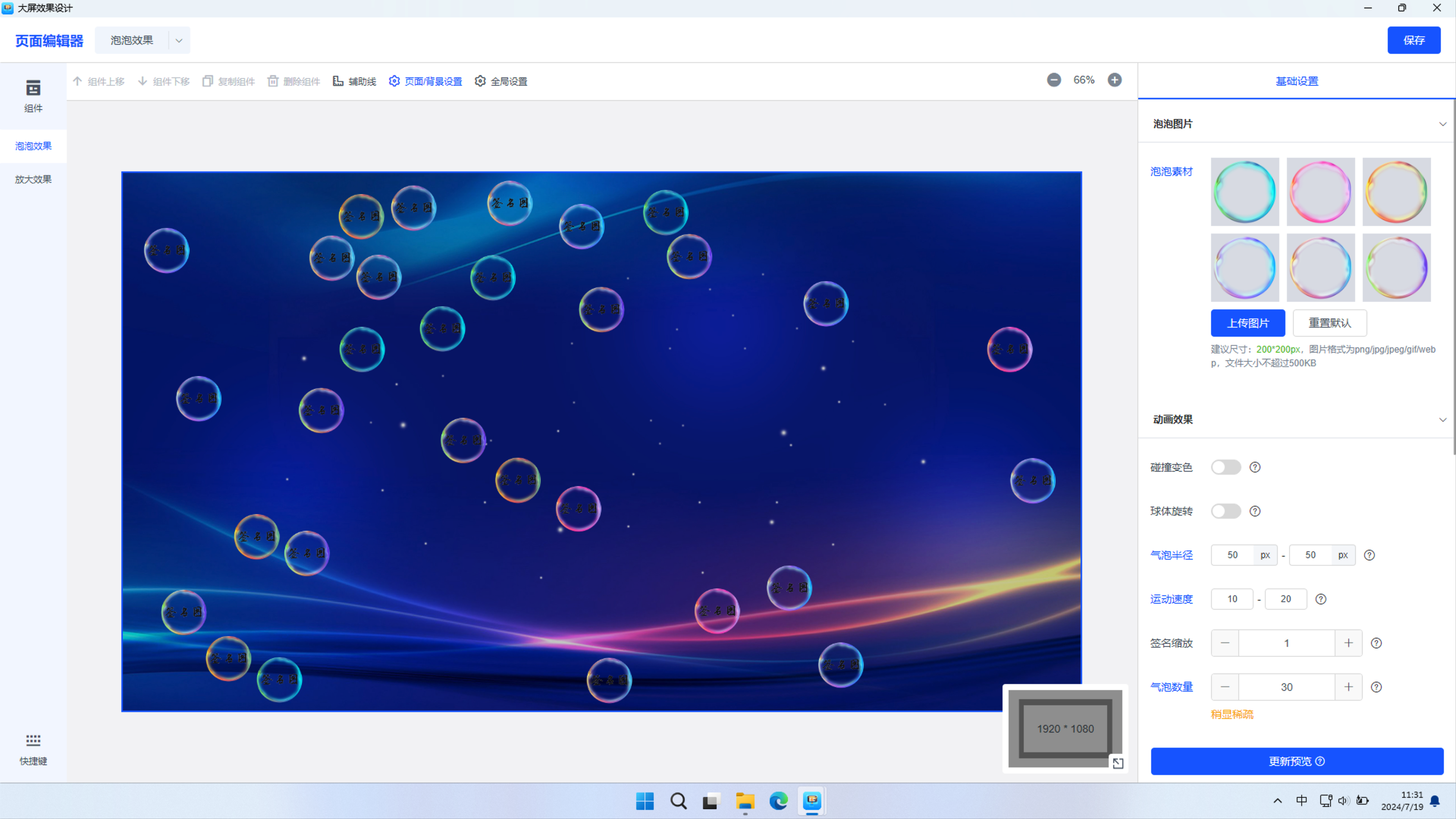Image resolution: width=1456 pixels, height=819 pixels.
Task: Open the 泡泡效果 page dropdown
Action: pos(179,41)
